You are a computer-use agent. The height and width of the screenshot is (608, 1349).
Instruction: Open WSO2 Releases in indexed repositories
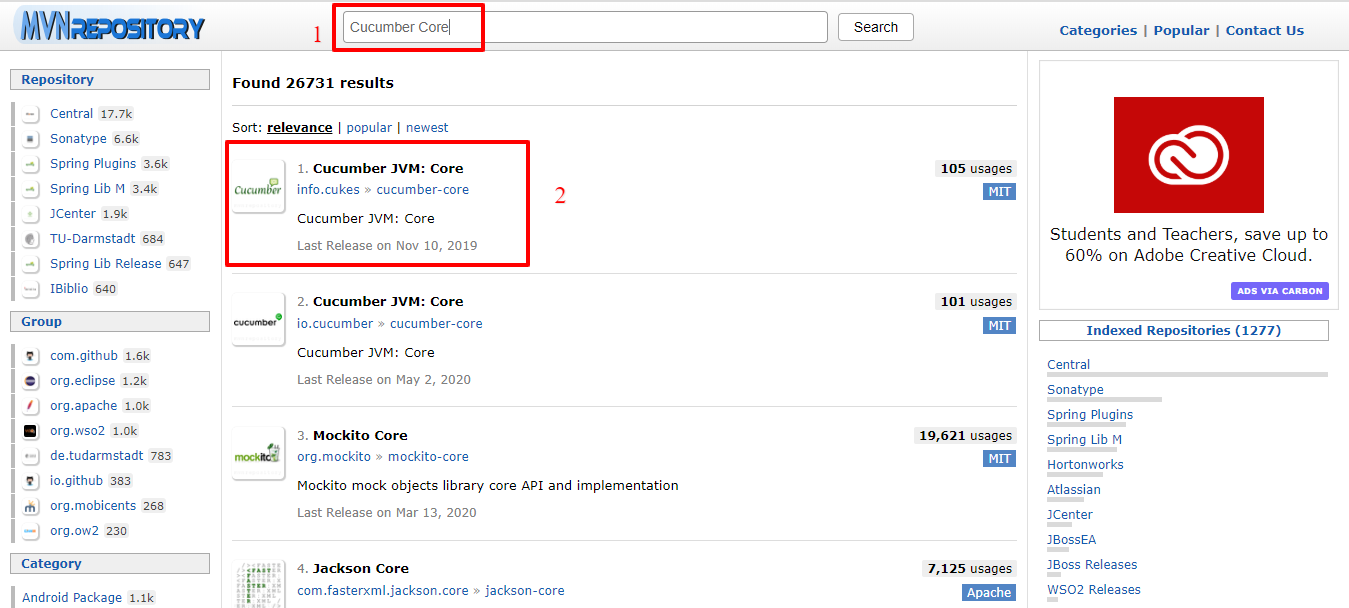coord(1094,589)
